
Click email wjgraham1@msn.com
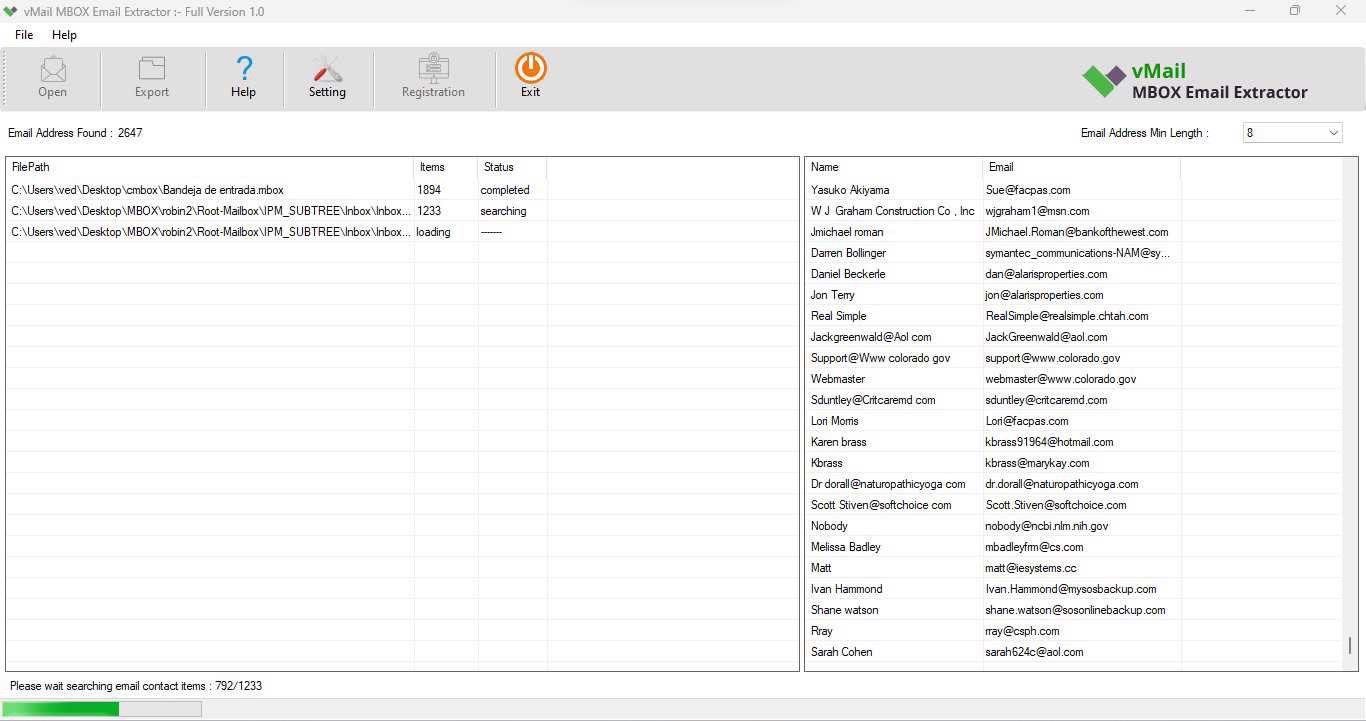(1037, 211)
